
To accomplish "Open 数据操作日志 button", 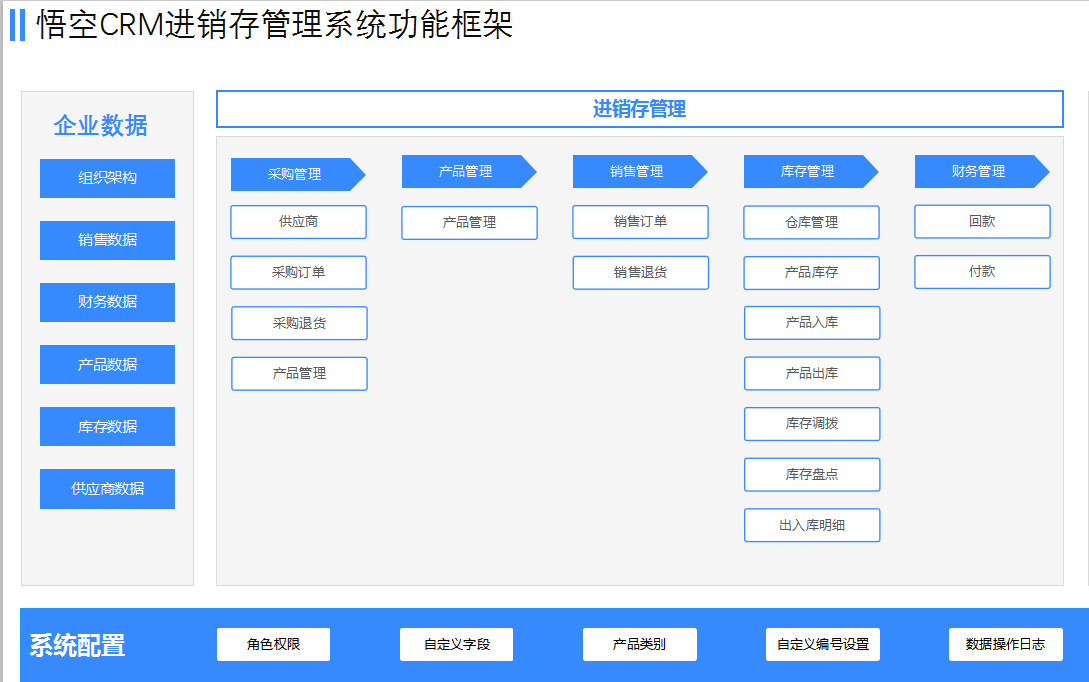I will pyautogui.click(x=1006, y=644).
